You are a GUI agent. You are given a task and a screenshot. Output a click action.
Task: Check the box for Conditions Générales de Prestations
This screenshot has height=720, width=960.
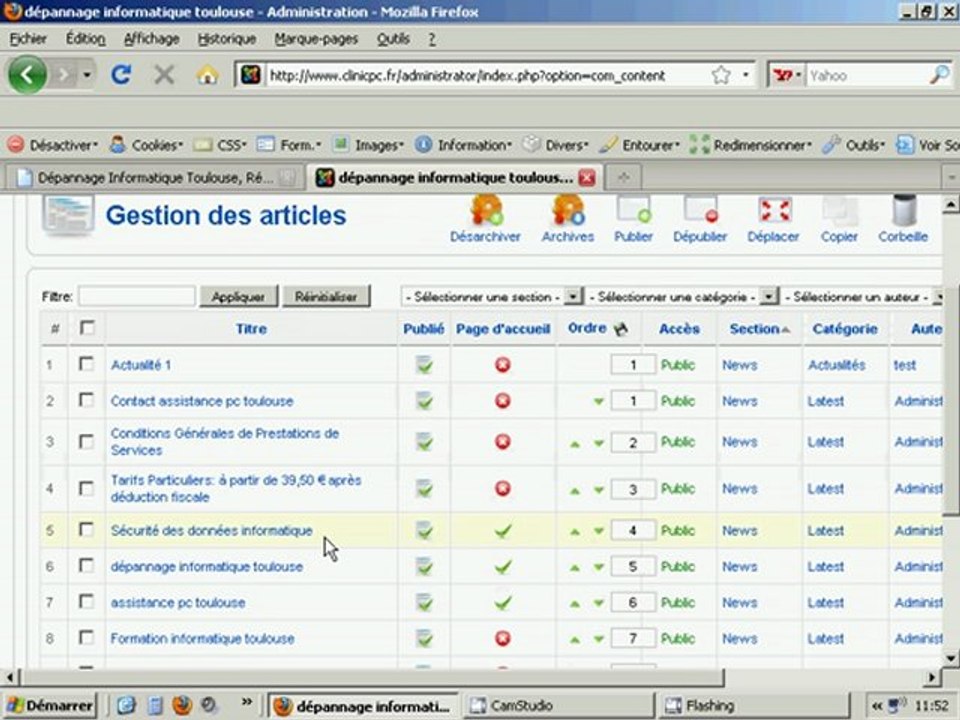[86, 441]
